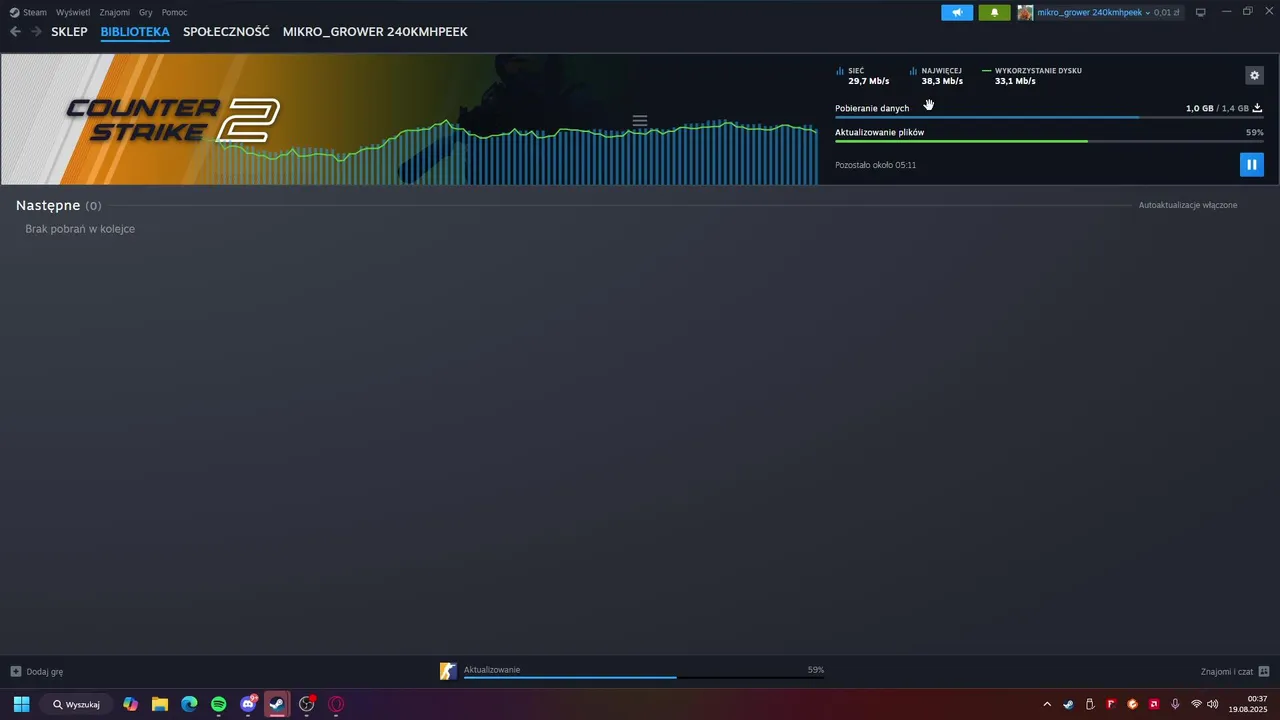
Task: Launch Microsoft Edge from the taskbar
Action: [189, 704]
